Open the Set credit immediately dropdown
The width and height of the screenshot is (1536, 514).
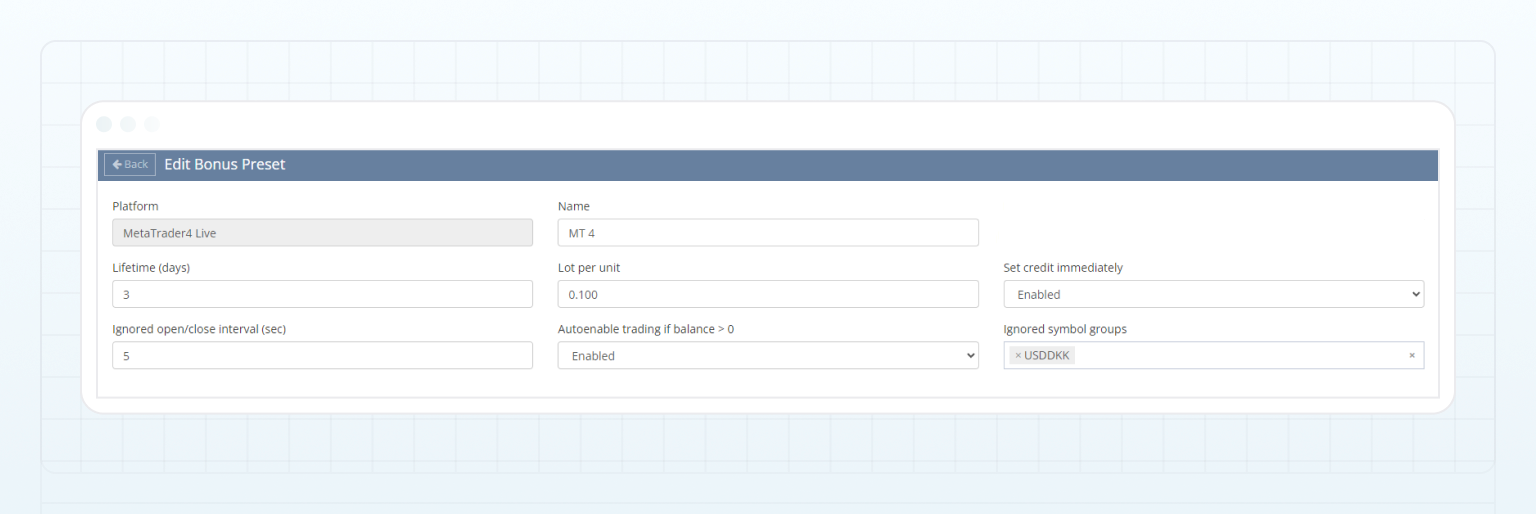1213,294
